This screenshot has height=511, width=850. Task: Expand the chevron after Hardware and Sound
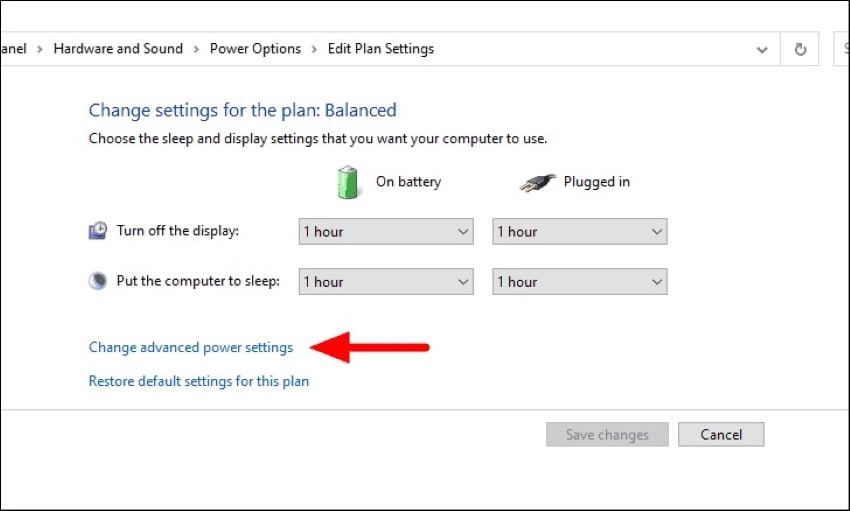(x=196, y=49)
